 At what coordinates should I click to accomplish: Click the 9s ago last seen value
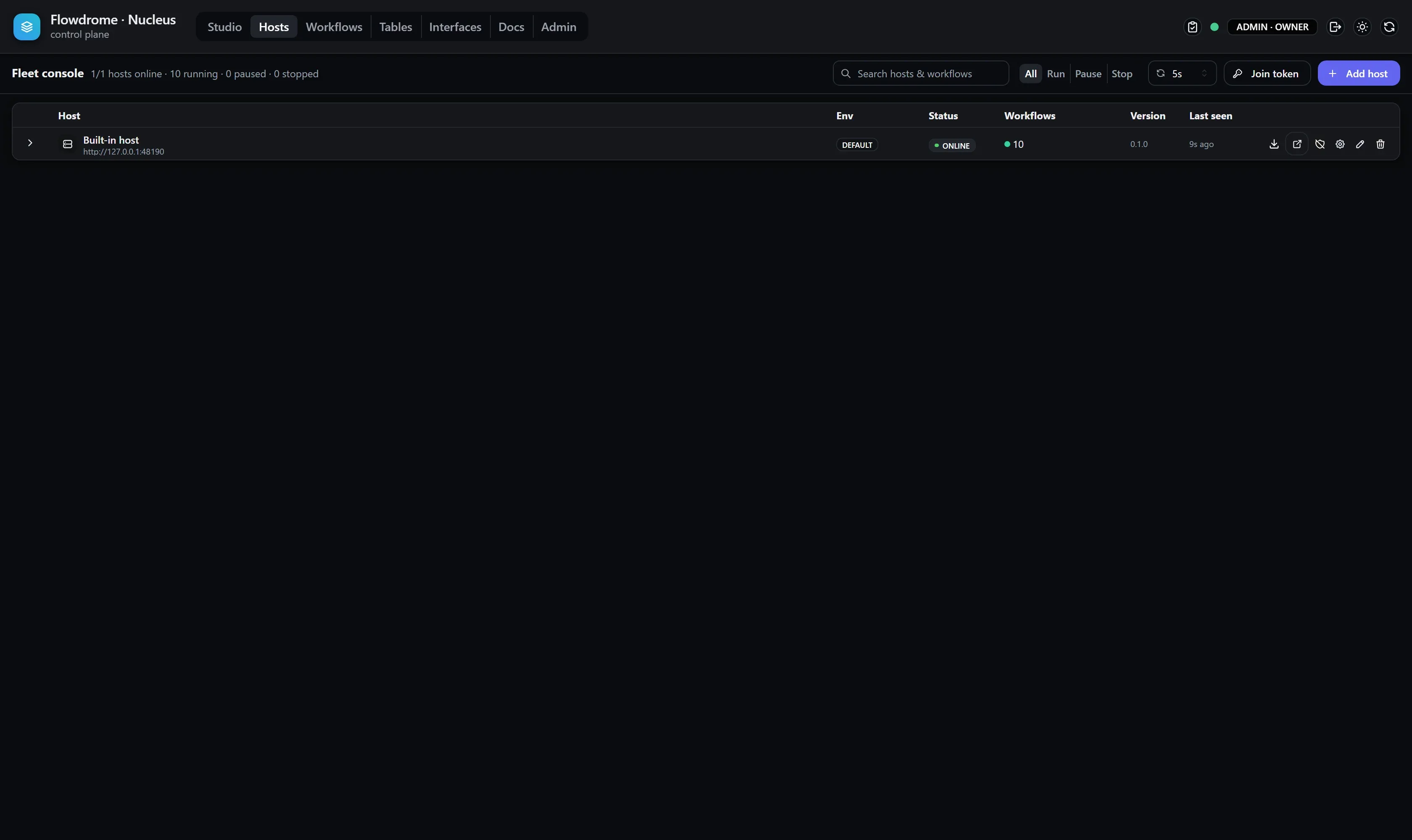click(1201, 144)
